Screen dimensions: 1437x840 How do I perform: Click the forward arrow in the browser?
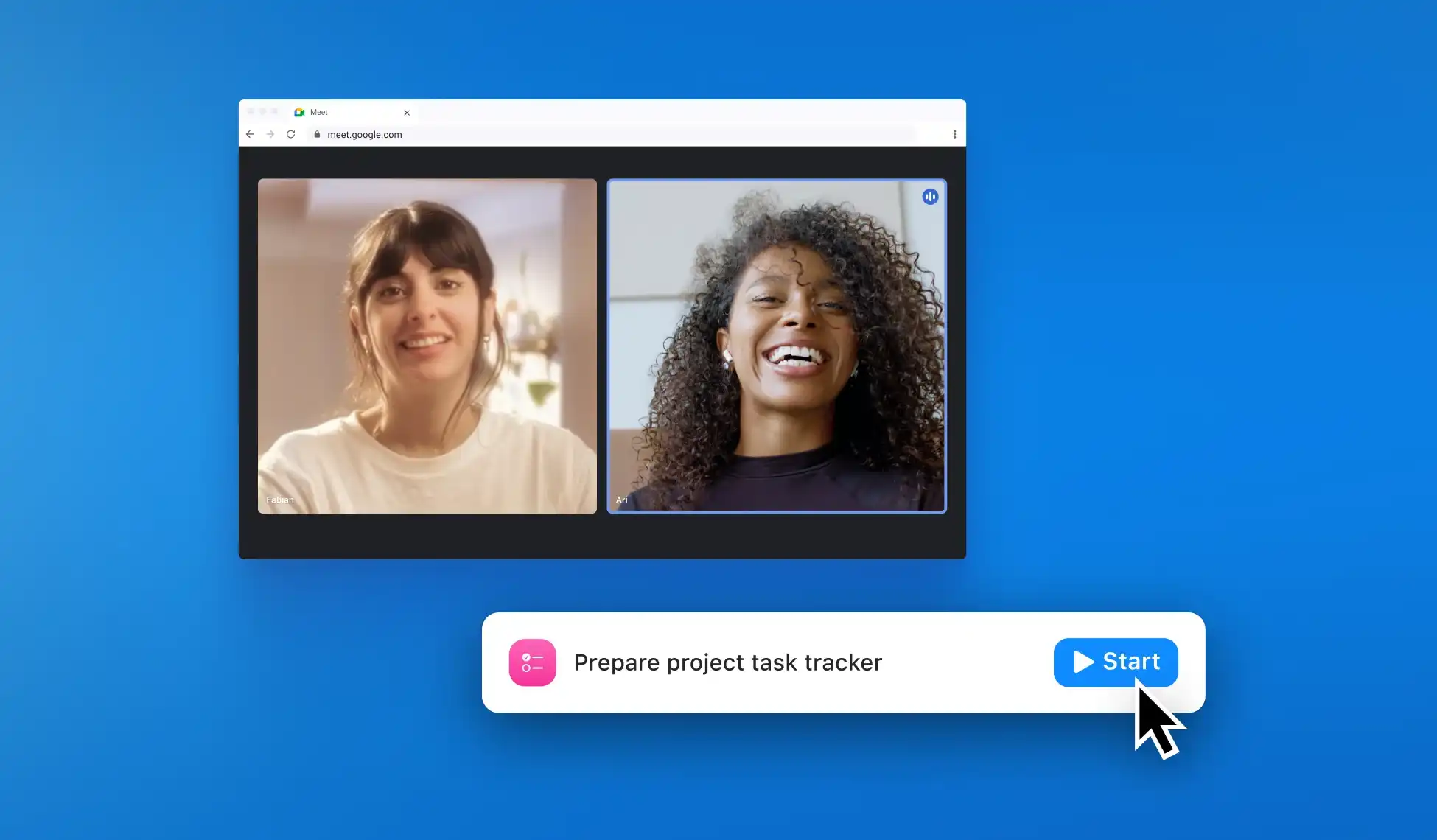point(270,134)
